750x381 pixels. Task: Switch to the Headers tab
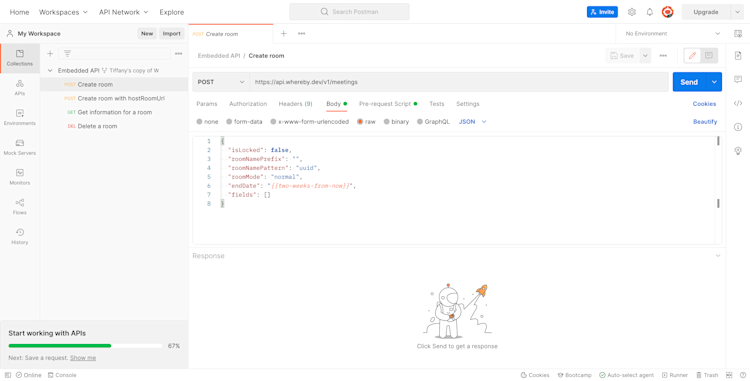pos(295,104)
